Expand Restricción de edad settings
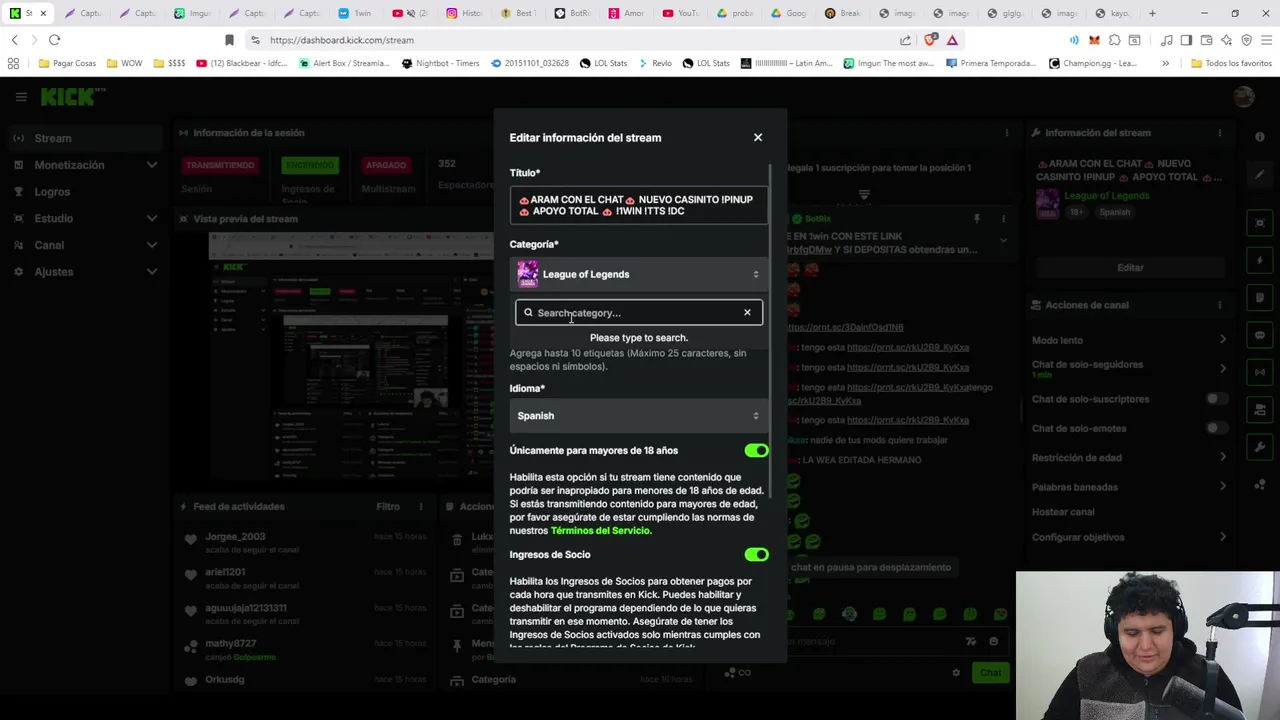The image size is (1280, 720). coord(1129,458)
